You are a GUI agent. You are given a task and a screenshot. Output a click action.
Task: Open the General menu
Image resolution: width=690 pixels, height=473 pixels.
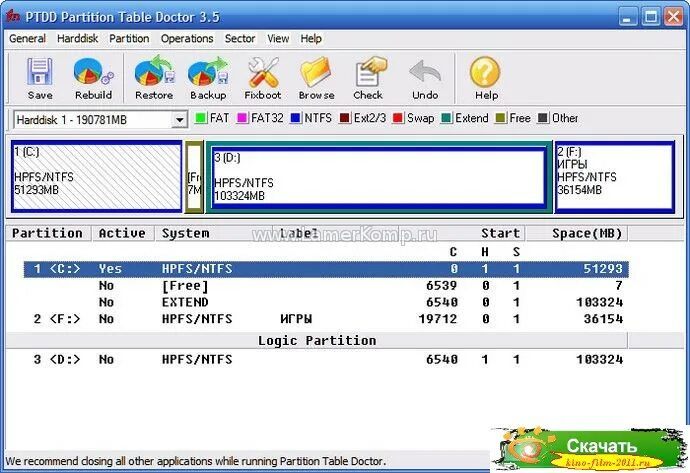(x=27, y=39)
